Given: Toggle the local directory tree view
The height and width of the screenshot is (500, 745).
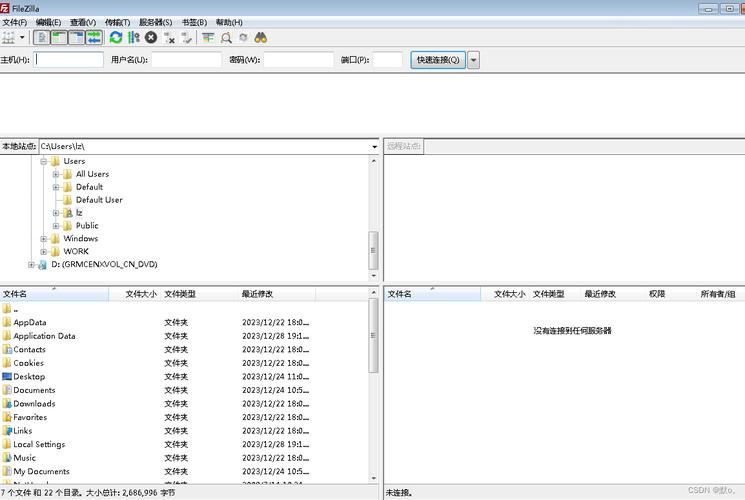Looking at the screenshot, I should (59, 38).
